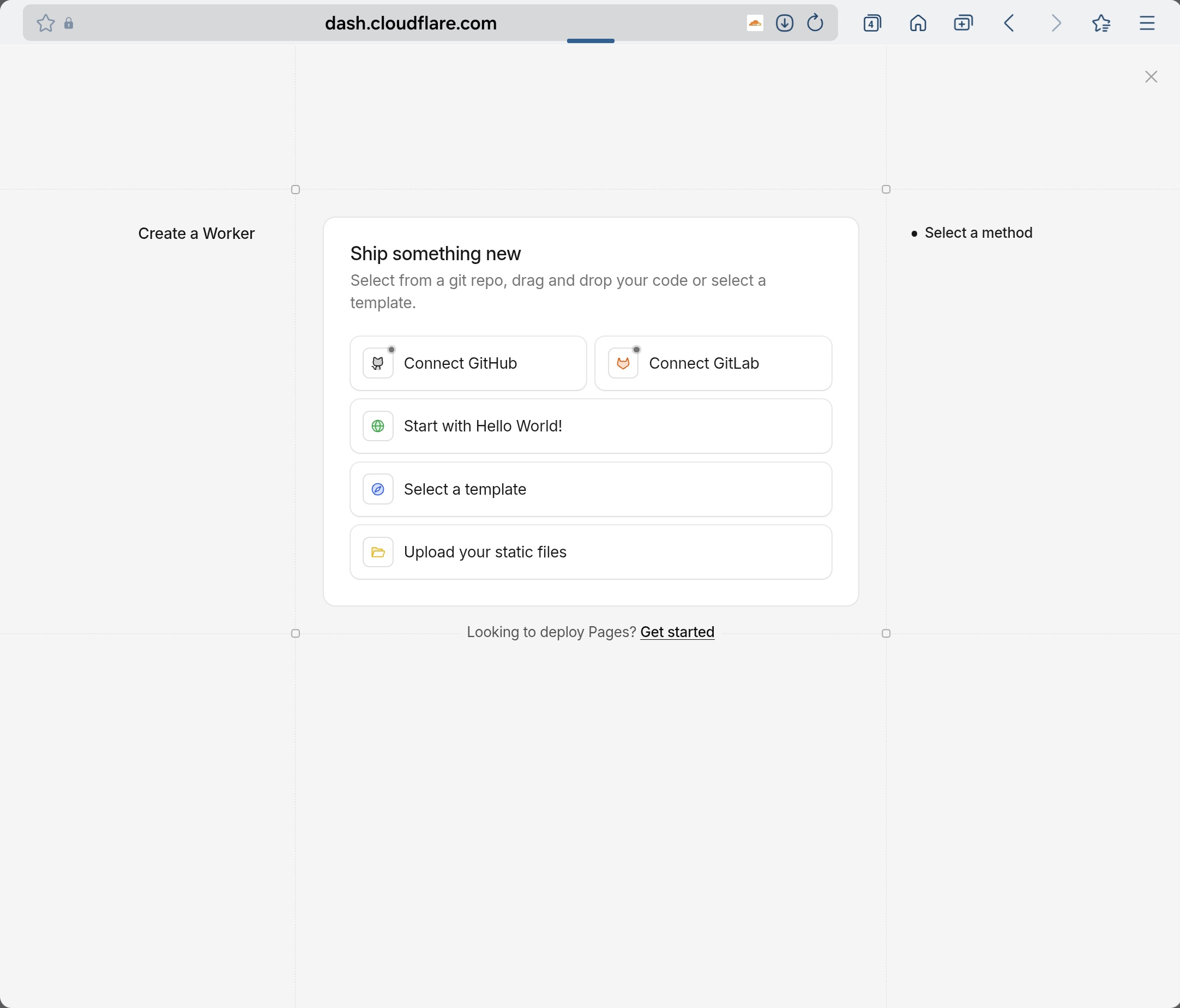Open the downloads icon in address bar
The height and width of the screenshot is (1008, 1180).
click(x=784, y=23)
